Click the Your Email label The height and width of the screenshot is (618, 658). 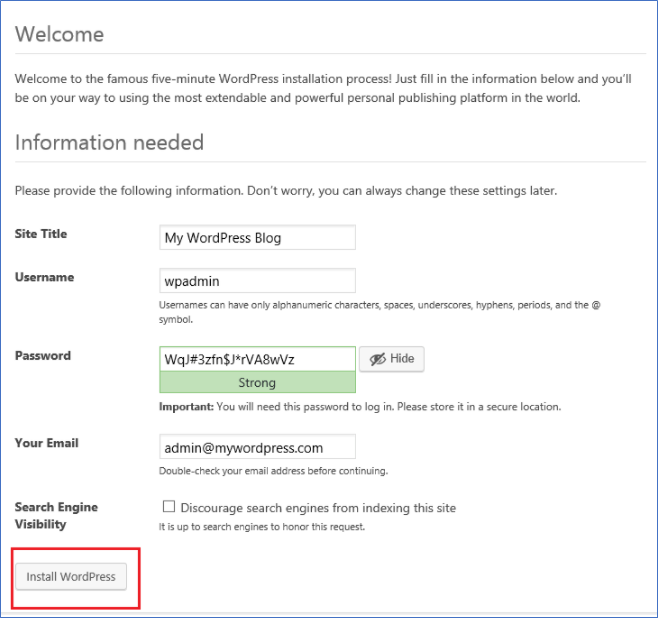[47, 443]
